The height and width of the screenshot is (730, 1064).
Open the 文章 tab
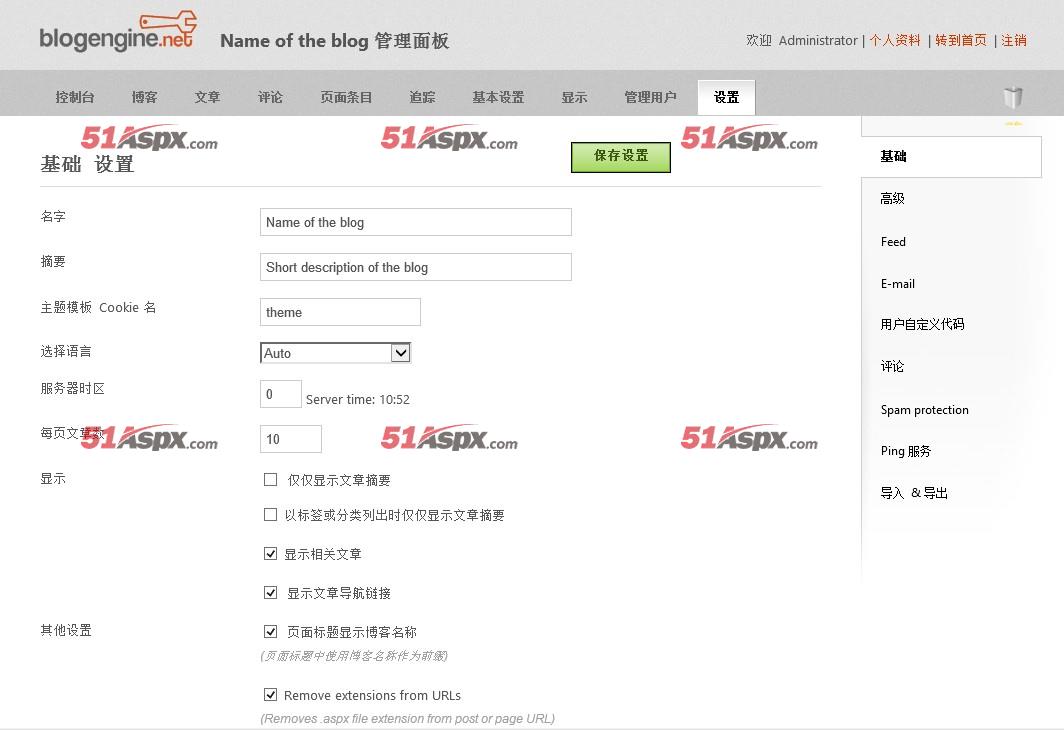point(207,97)
